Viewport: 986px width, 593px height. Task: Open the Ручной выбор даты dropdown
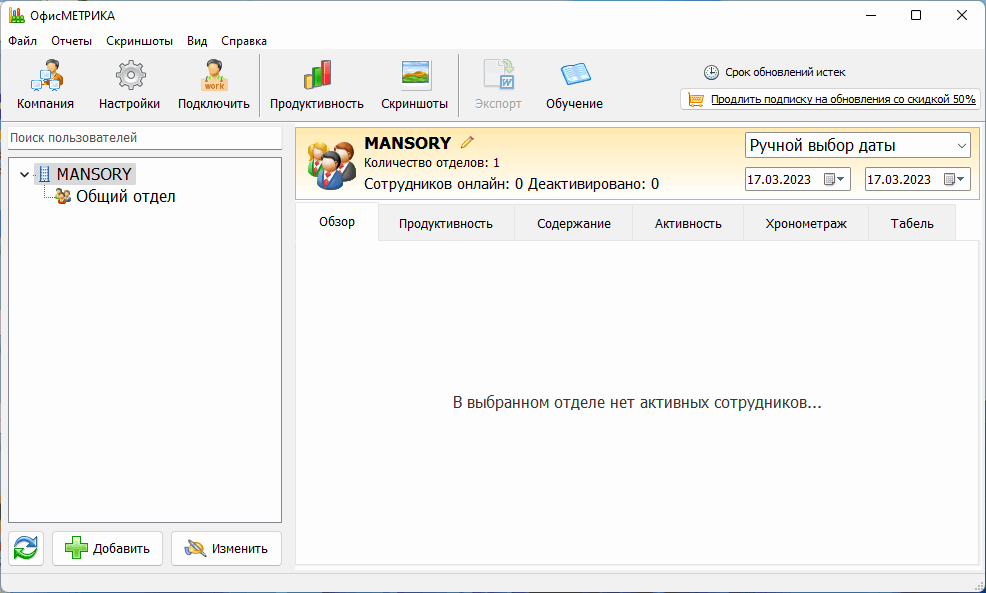pyautogui.click(x=858, y=145)
